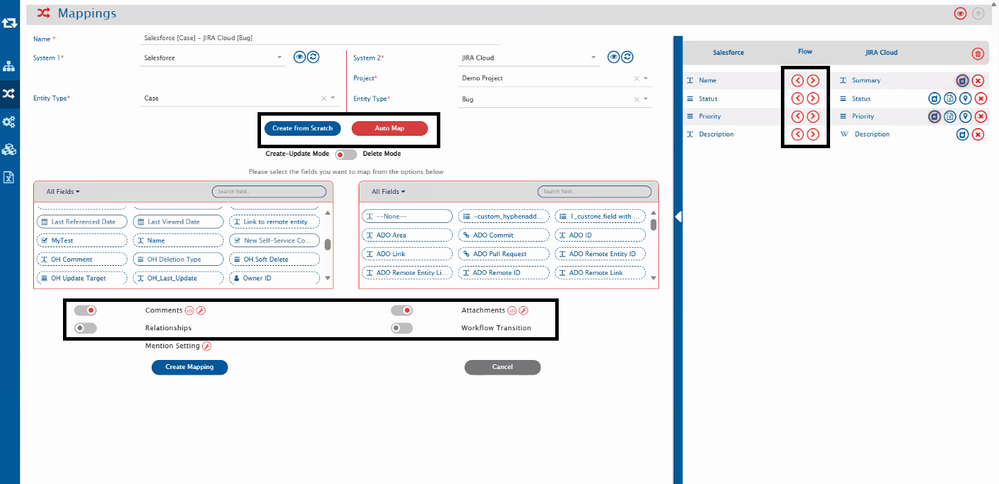Select the ADO Pull Request field chip
The width and height of the screenshot is (999, 484).
point(503,253)
